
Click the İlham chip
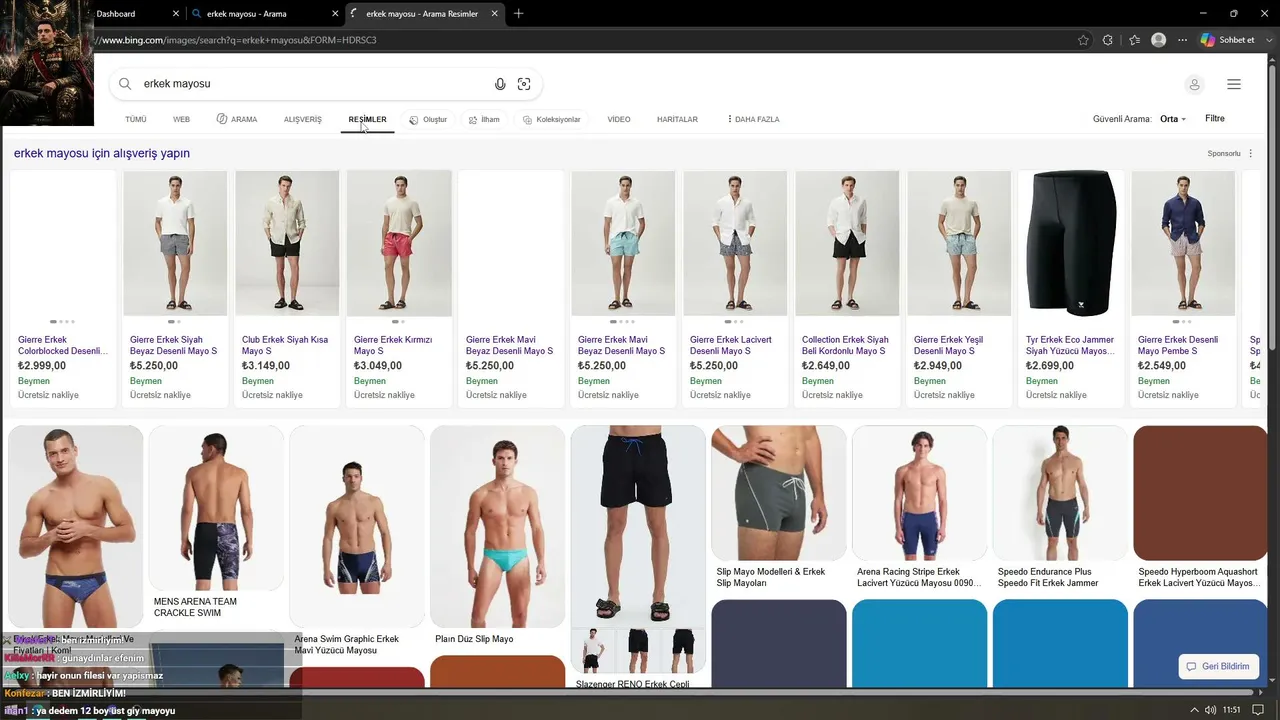click(x=484, y=119)
